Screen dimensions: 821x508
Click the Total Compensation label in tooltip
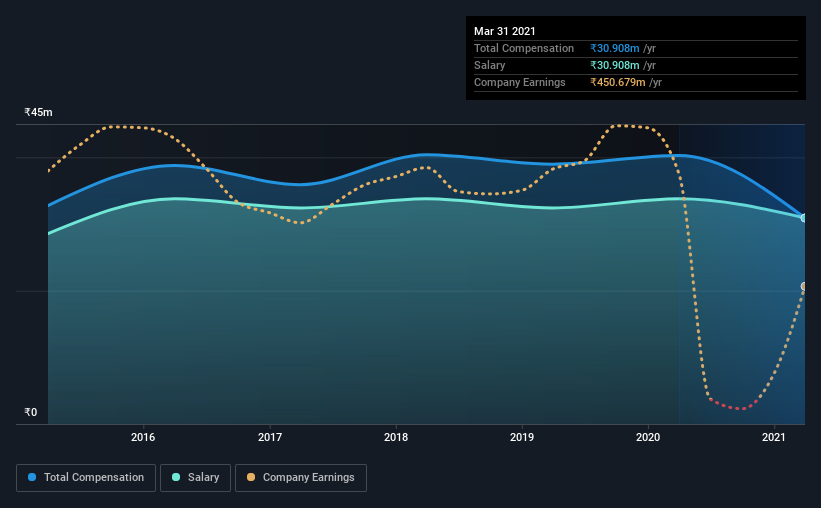tap(524, 48)
